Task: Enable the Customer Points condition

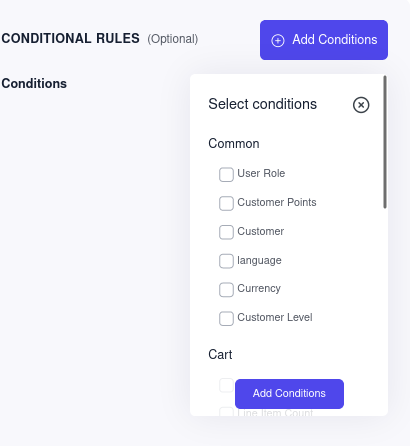Action: (226, 203)
